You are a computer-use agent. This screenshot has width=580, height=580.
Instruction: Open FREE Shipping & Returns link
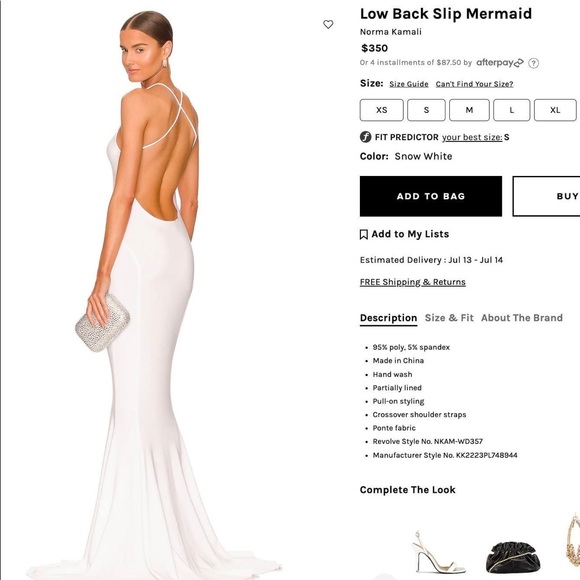(412, 282)
